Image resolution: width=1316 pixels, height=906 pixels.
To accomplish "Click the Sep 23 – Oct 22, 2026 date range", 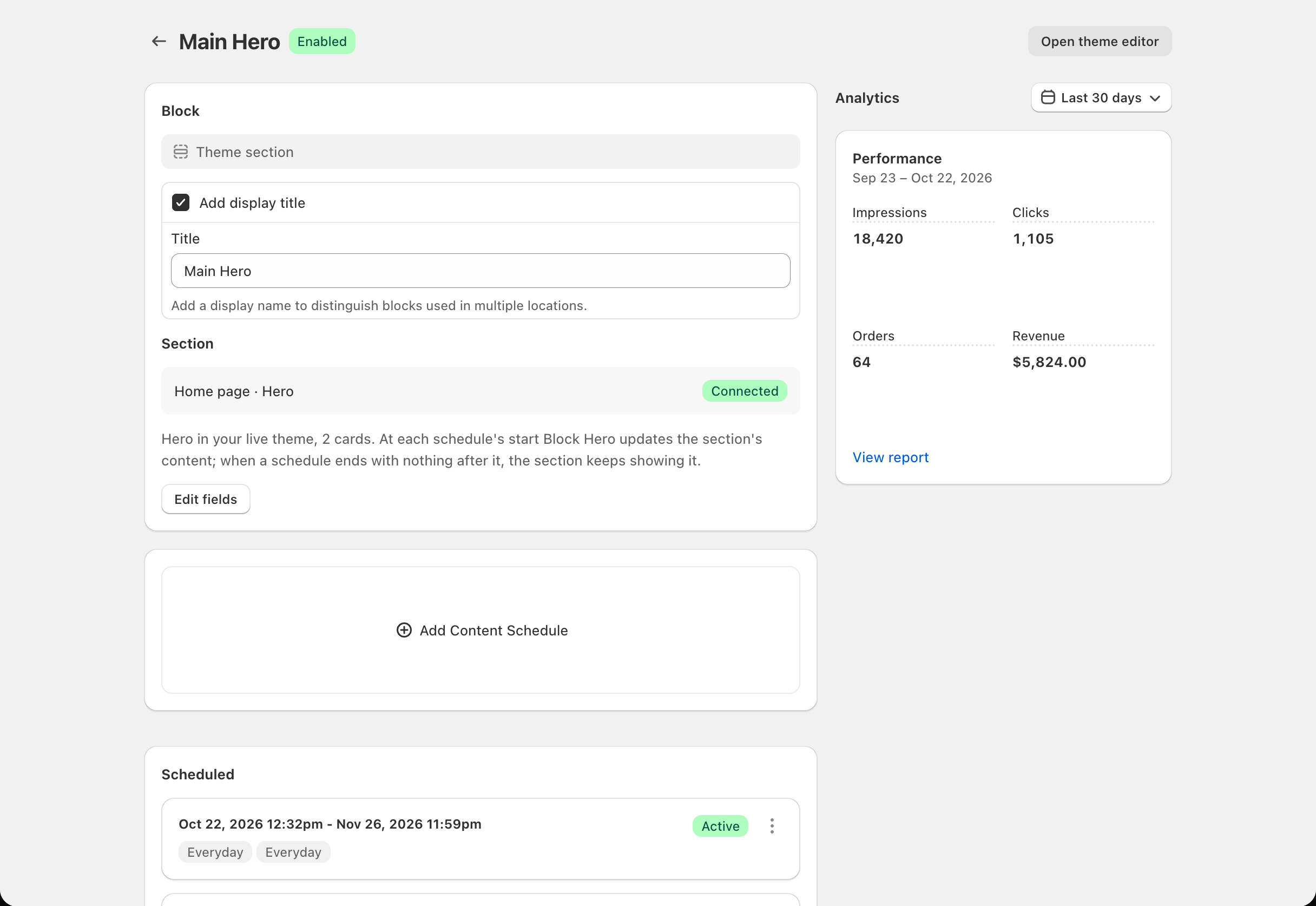I will point(922,178).
